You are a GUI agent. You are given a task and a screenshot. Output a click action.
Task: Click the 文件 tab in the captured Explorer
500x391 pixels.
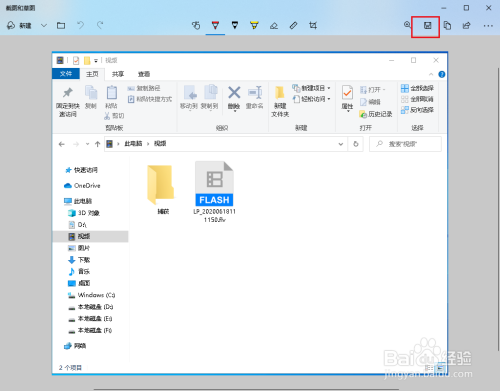(x=66, y=74)
